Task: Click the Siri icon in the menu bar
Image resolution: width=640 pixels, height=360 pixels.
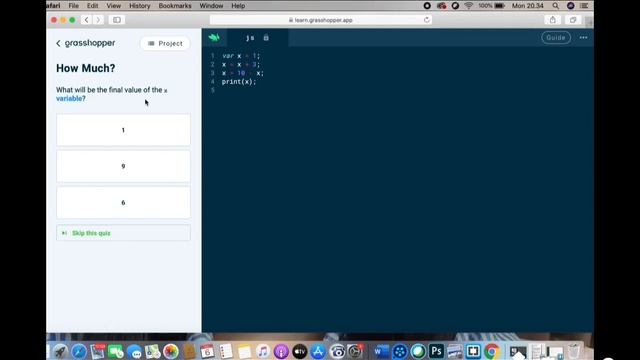Action: [x=571, y=6]
